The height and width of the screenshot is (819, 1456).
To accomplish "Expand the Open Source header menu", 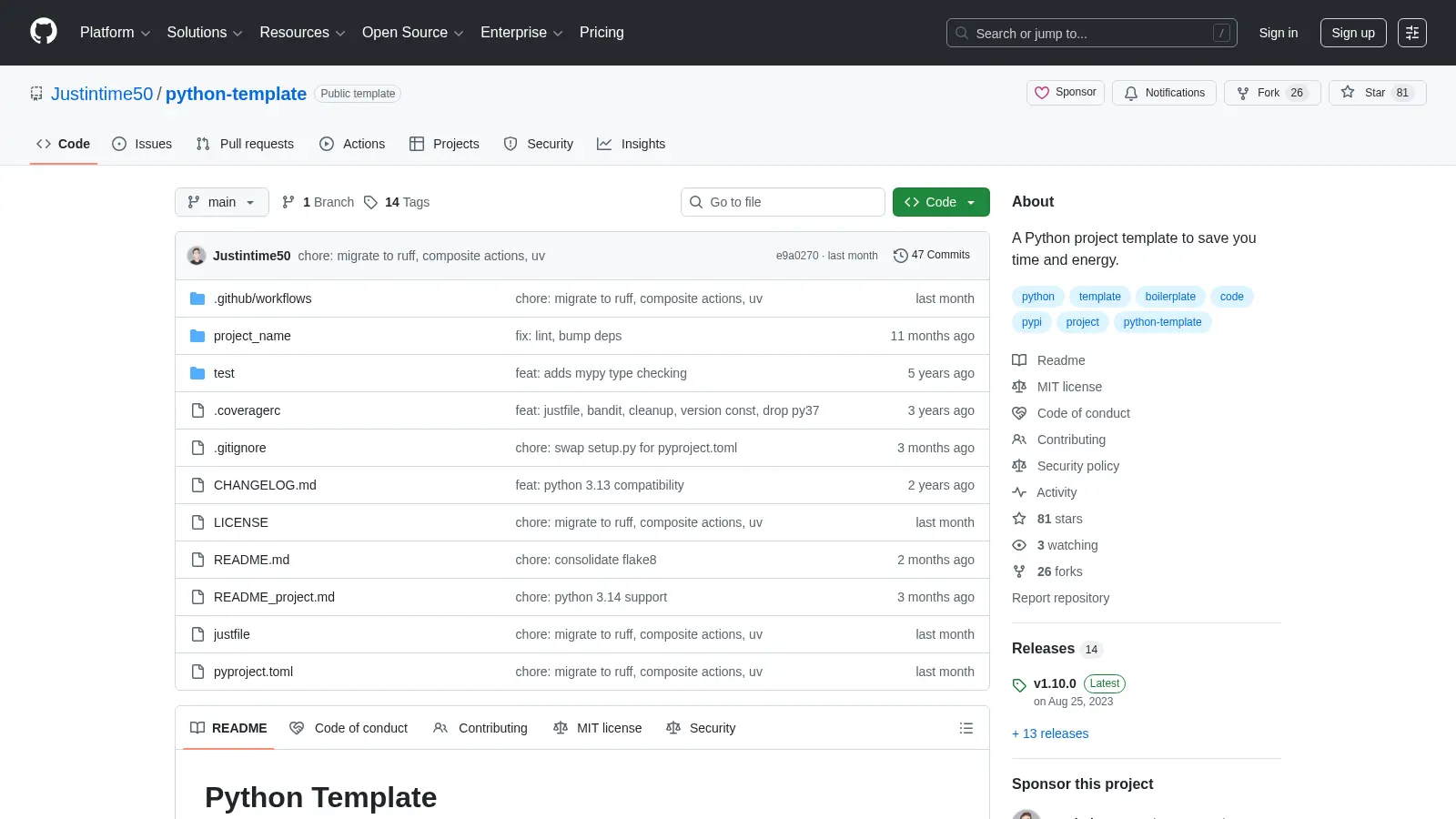I will point(413,33).
